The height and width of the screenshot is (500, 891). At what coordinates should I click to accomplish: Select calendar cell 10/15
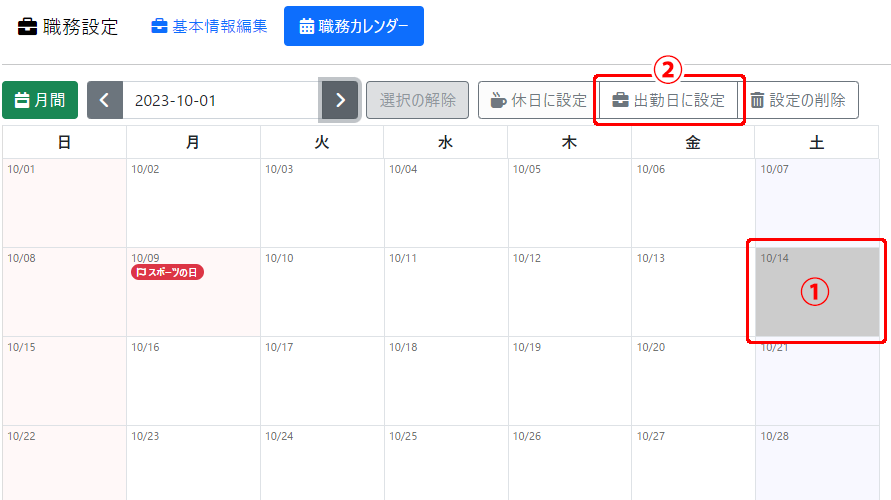64,381
